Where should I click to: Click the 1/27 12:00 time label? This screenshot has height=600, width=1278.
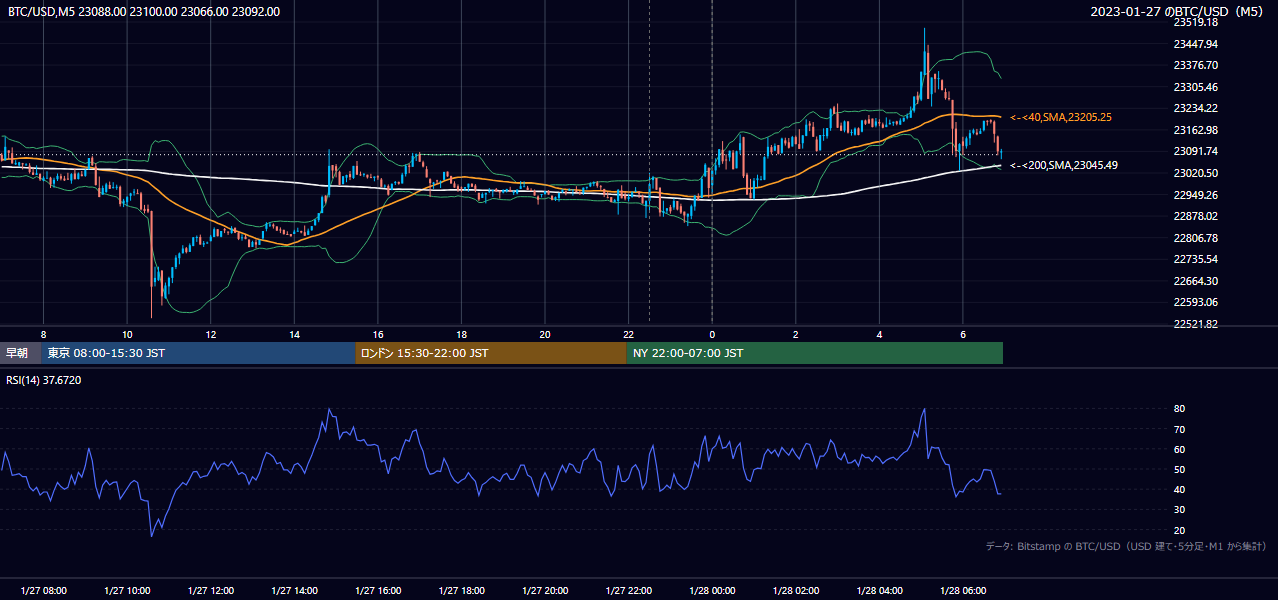(211, 591)
